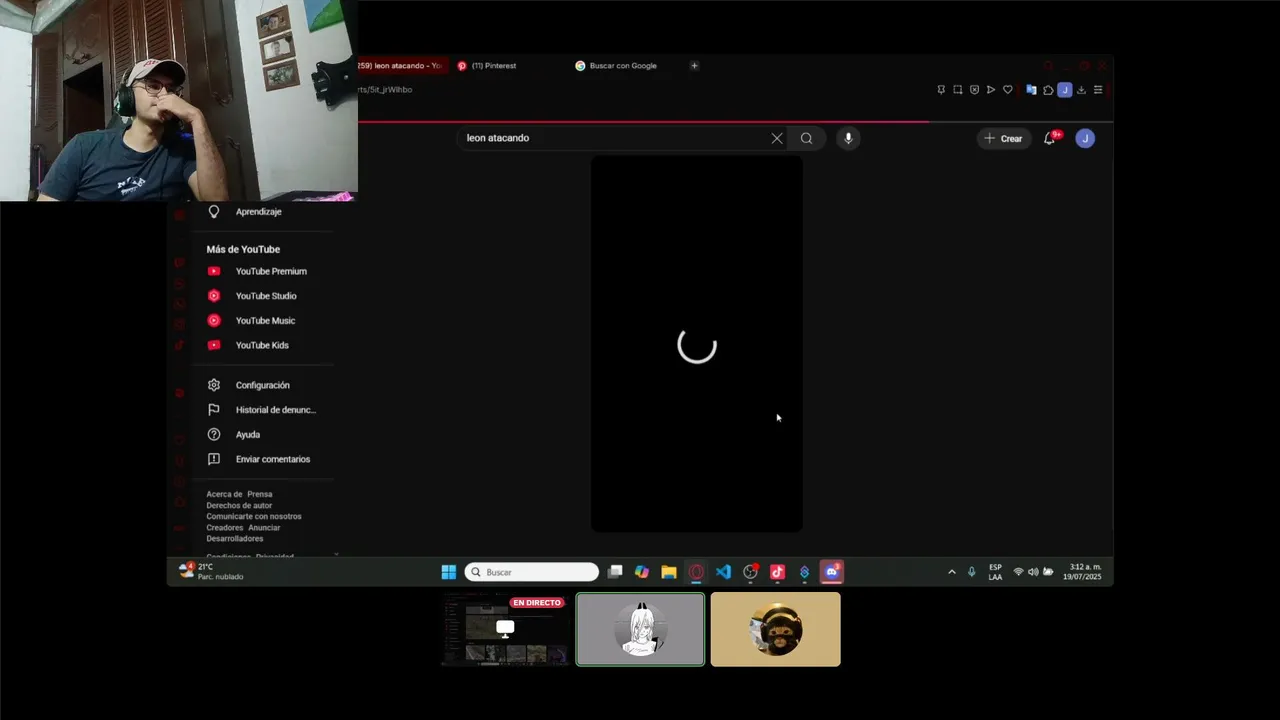This screenshot has width=1280, height=720.
Task: Open Task View on the taskbar
Action: (615, 572)
